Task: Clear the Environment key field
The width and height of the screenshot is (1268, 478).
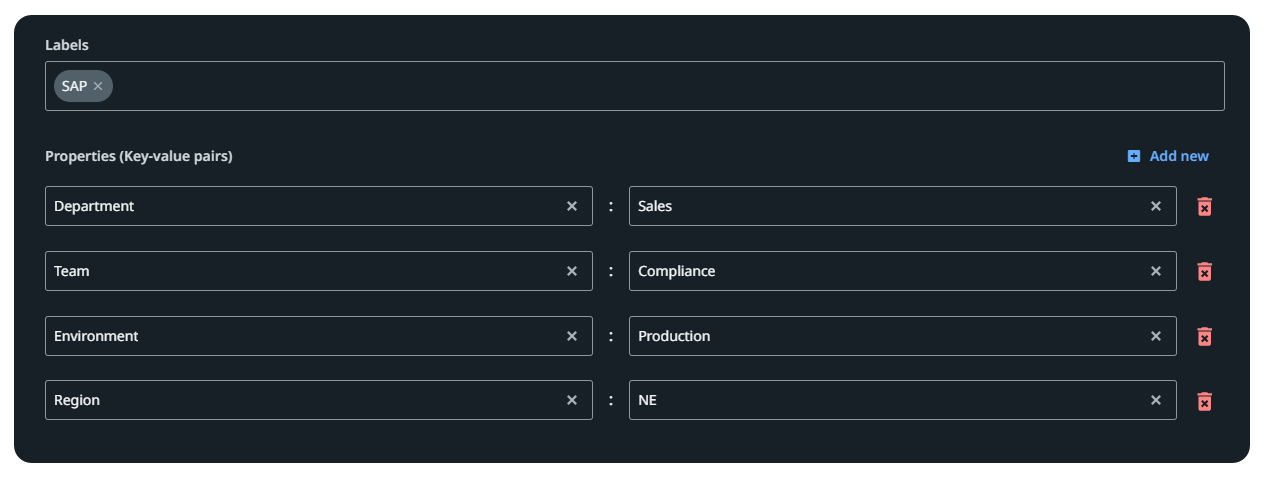Action: point(572,336)
